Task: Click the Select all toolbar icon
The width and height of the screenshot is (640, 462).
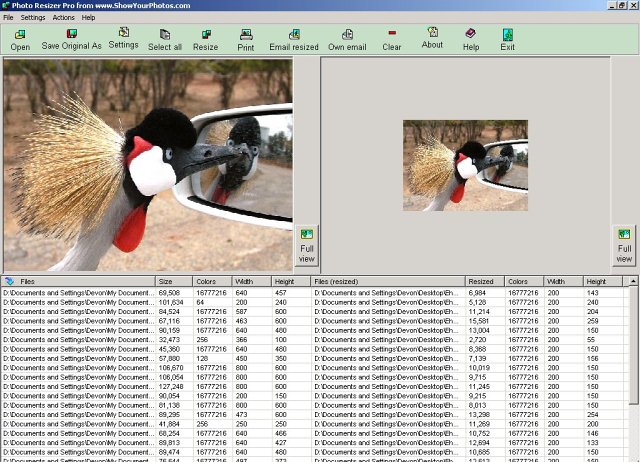Action: [165, 34]
